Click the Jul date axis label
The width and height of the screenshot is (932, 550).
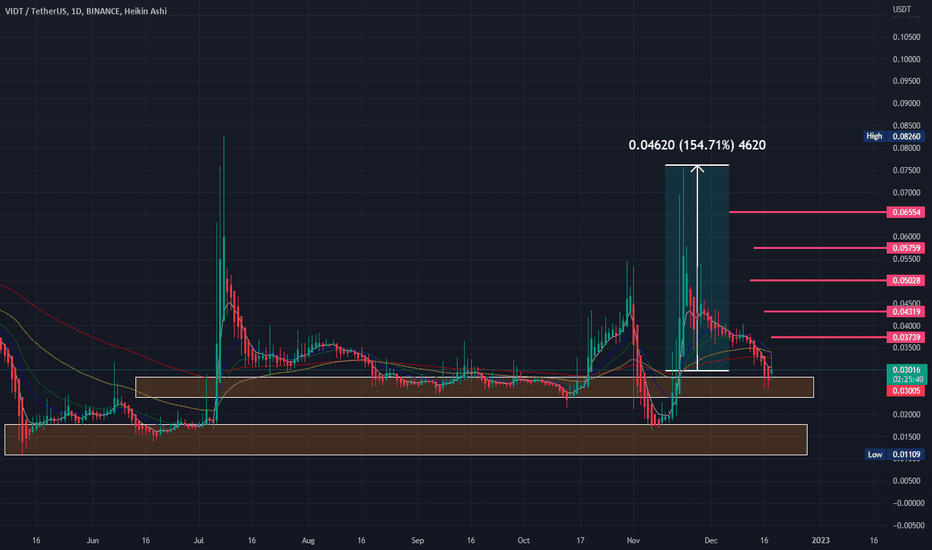[199, 540]
